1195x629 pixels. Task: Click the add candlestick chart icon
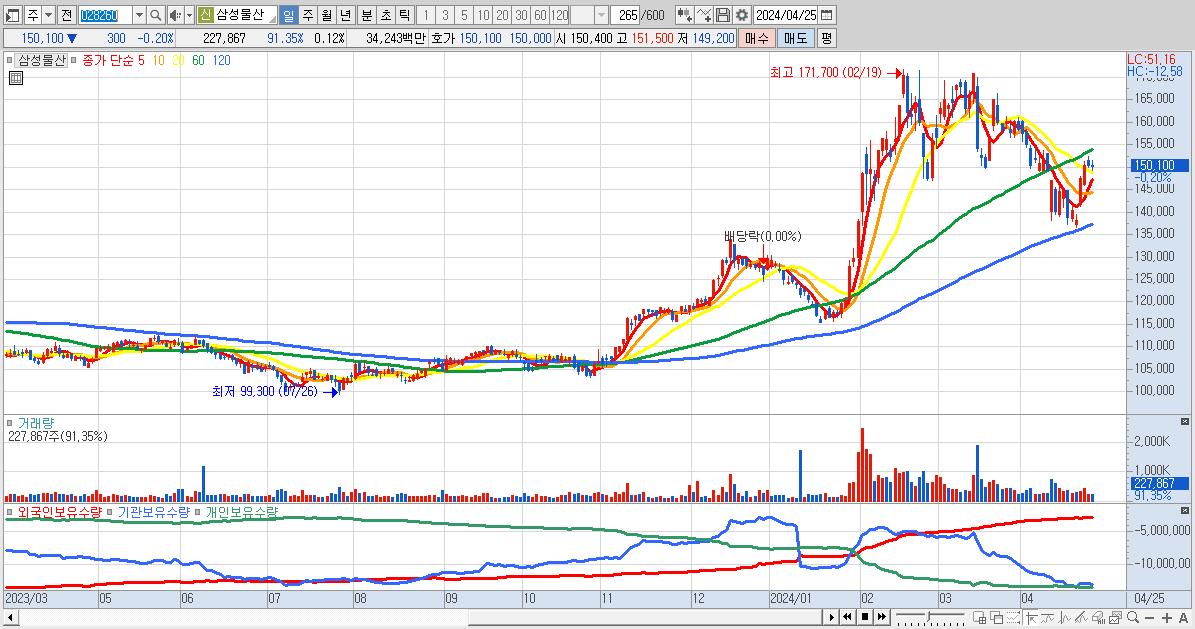click(x=684, y=15)
